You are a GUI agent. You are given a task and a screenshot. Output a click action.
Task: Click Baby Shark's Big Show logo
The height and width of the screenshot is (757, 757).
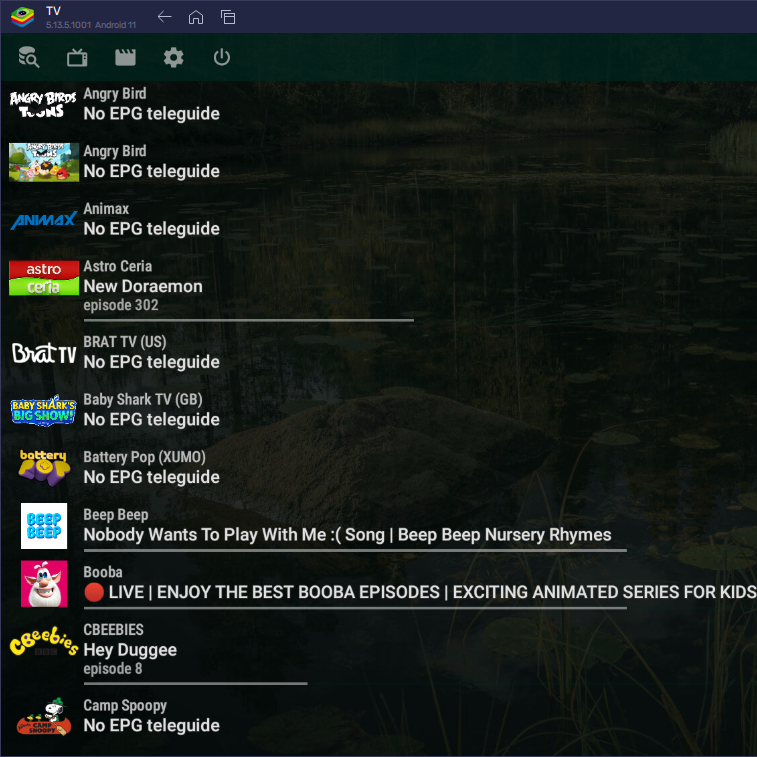43,411
